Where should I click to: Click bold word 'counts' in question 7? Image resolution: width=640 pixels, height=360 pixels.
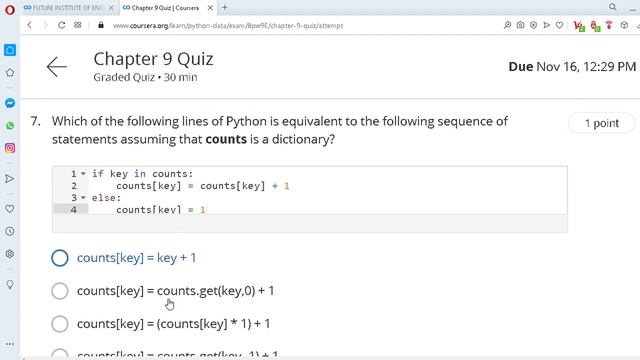point(226,140)
